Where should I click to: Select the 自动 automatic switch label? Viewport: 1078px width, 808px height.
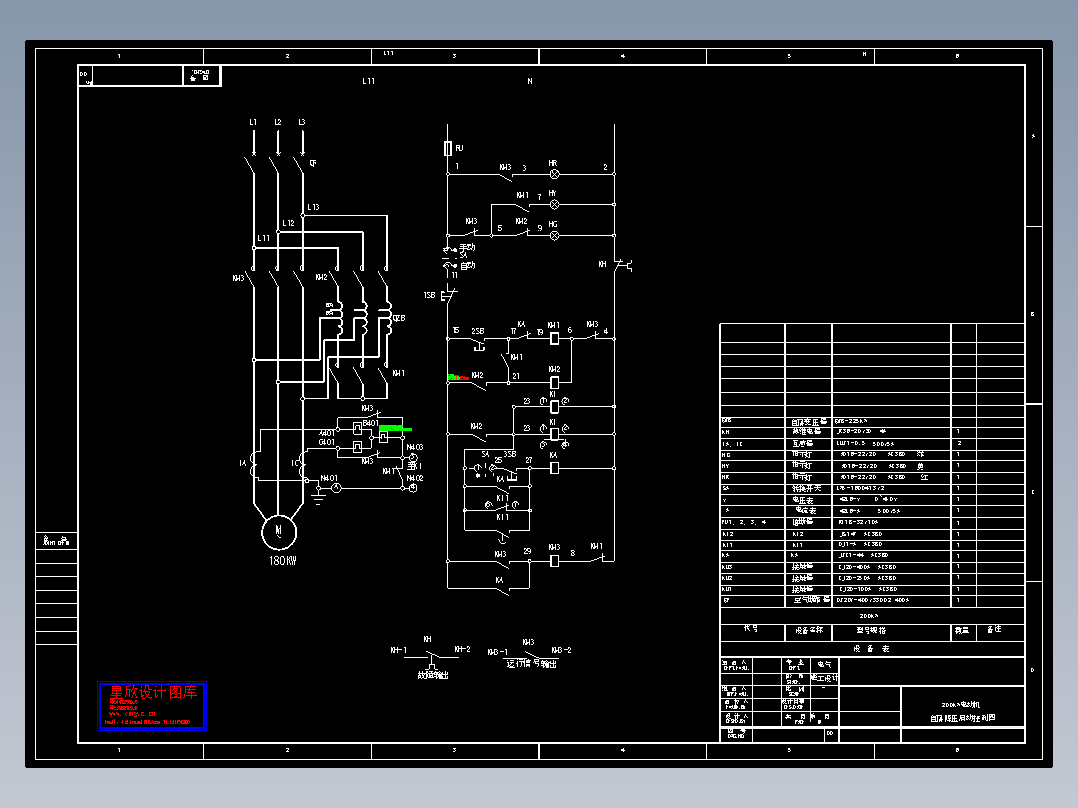pos(468,265)
